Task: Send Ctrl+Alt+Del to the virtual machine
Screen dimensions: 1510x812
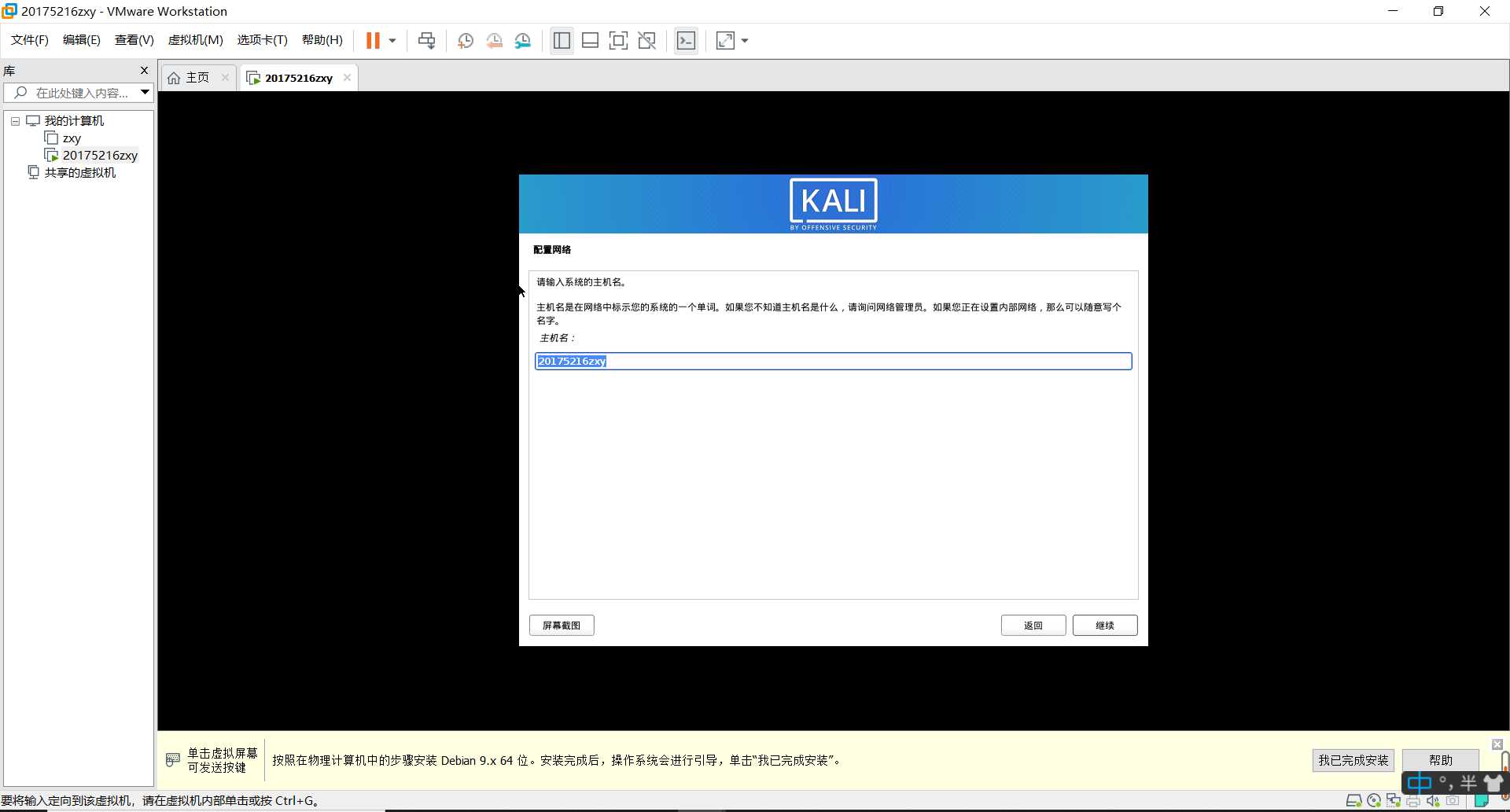Action: tap(427, 41)
